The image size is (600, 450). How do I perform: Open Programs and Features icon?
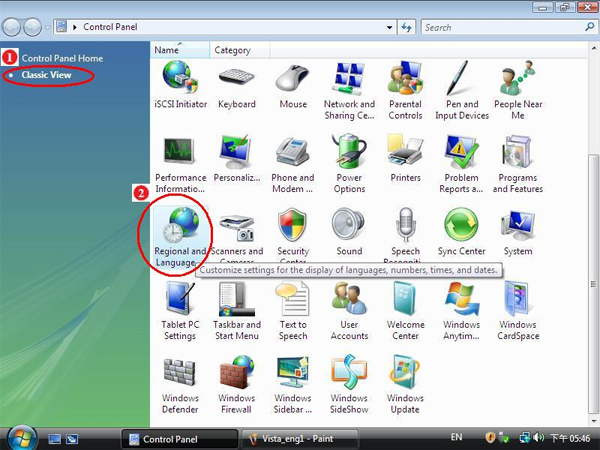pos(517,152)
